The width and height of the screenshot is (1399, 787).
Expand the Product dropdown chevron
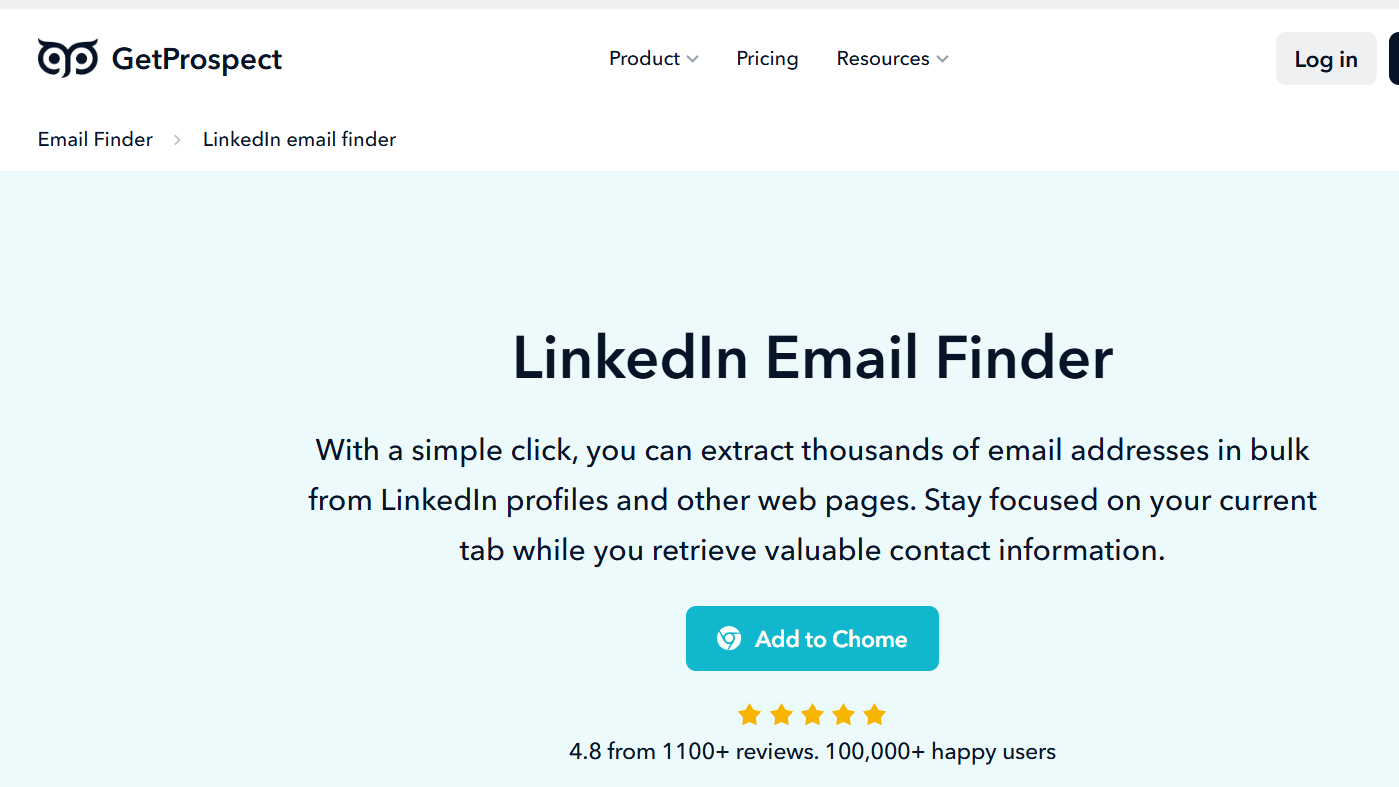692,59
